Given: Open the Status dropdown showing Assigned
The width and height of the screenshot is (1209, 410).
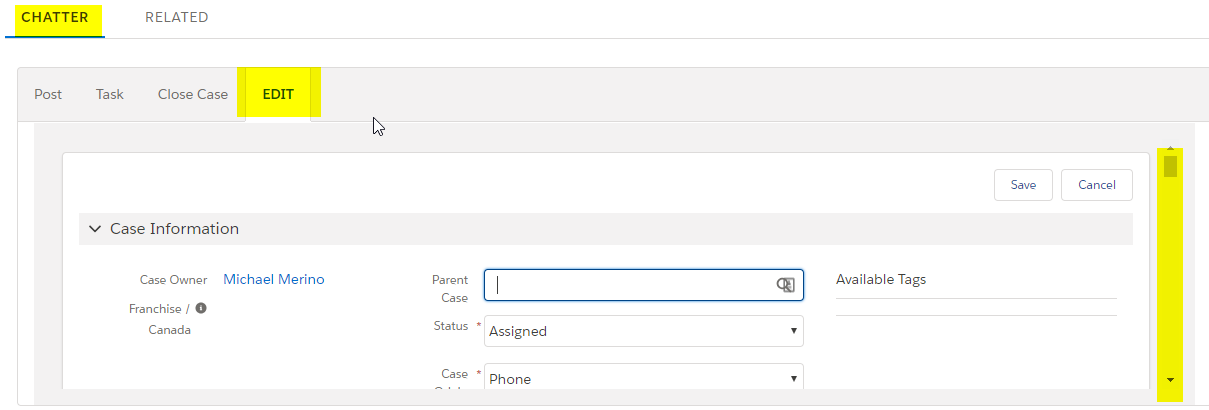Looking at the screenshot, I should pyautogui.click(x=643, y=331).
